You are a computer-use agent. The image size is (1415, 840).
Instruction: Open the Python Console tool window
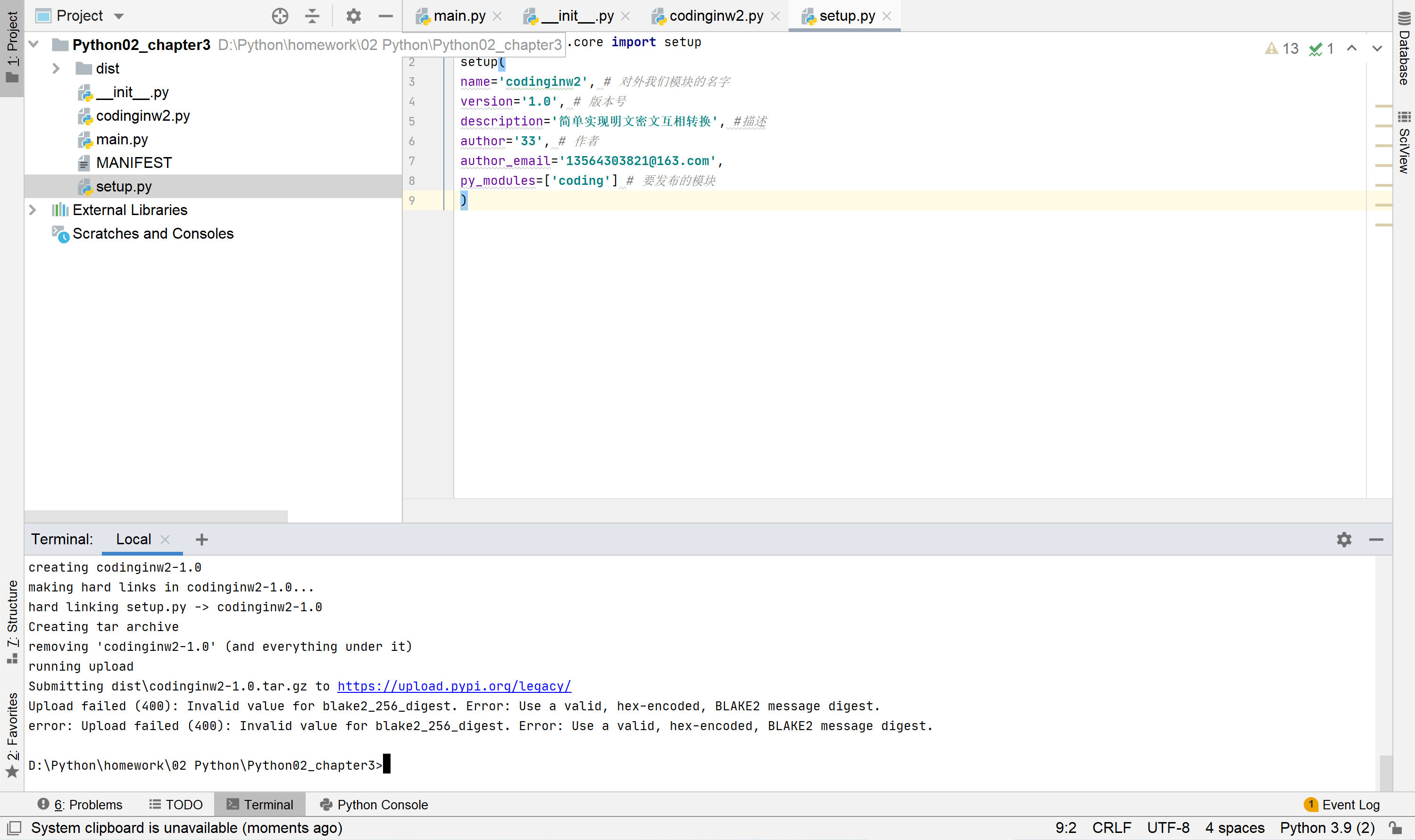tap(374, 804)
